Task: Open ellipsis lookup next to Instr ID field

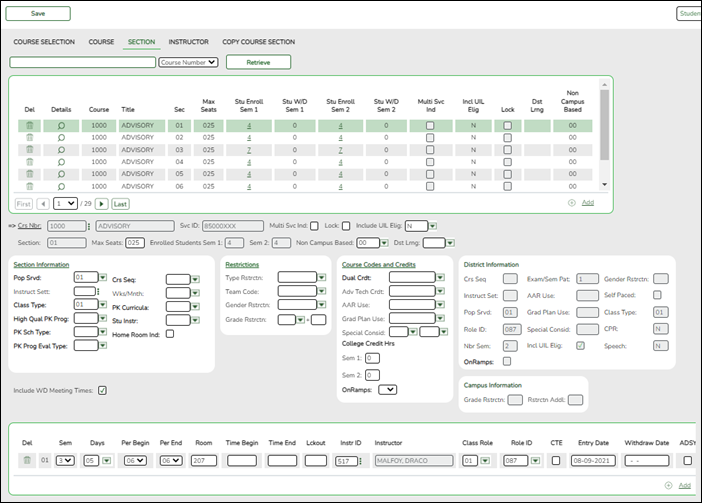Action: (361, 460)
